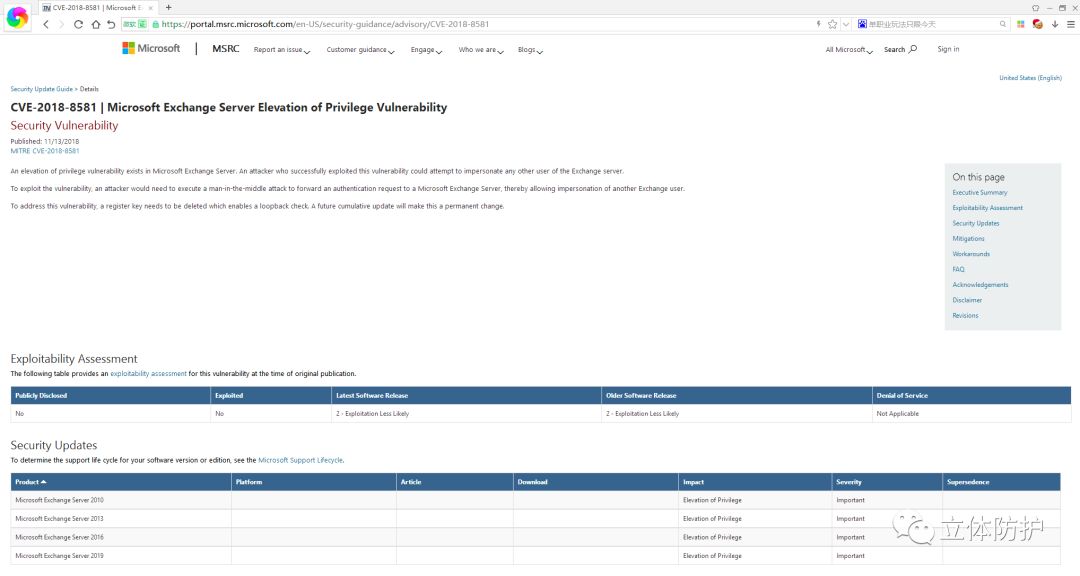Jump to Executive Summary section
This screenshot has height=576, width=1080.
point(979,193)
